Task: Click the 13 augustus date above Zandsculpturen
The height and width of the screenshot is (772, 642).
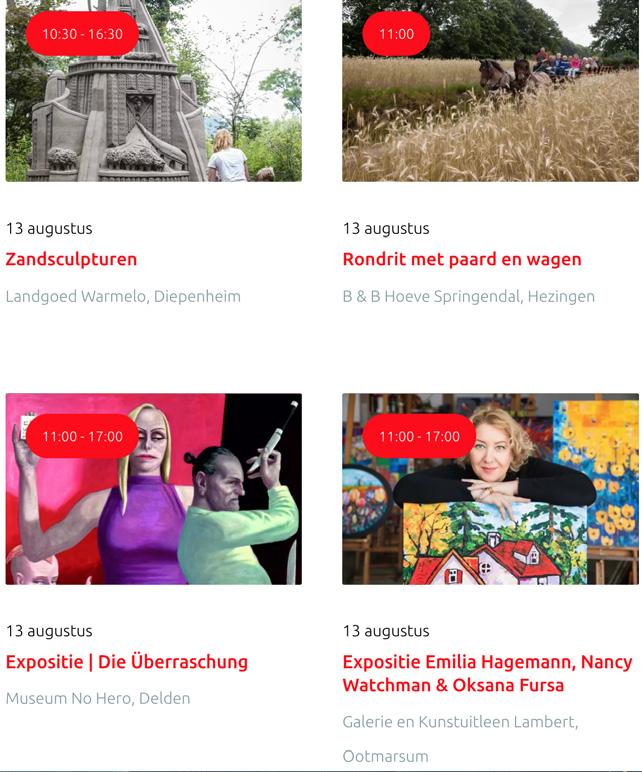Action: click(49, 228)
